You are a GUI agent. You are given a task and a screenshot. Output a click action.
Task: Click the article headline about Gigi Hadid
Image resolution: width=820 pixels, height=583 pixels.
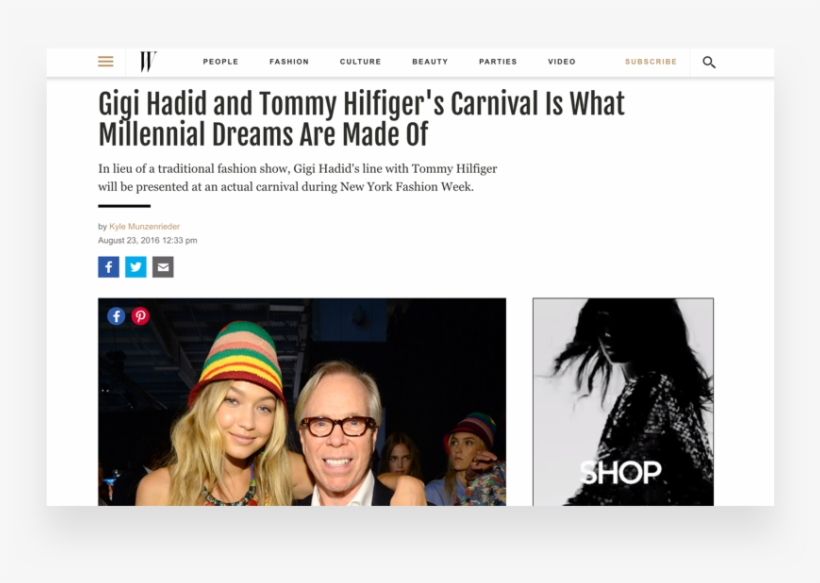(361, 119)
